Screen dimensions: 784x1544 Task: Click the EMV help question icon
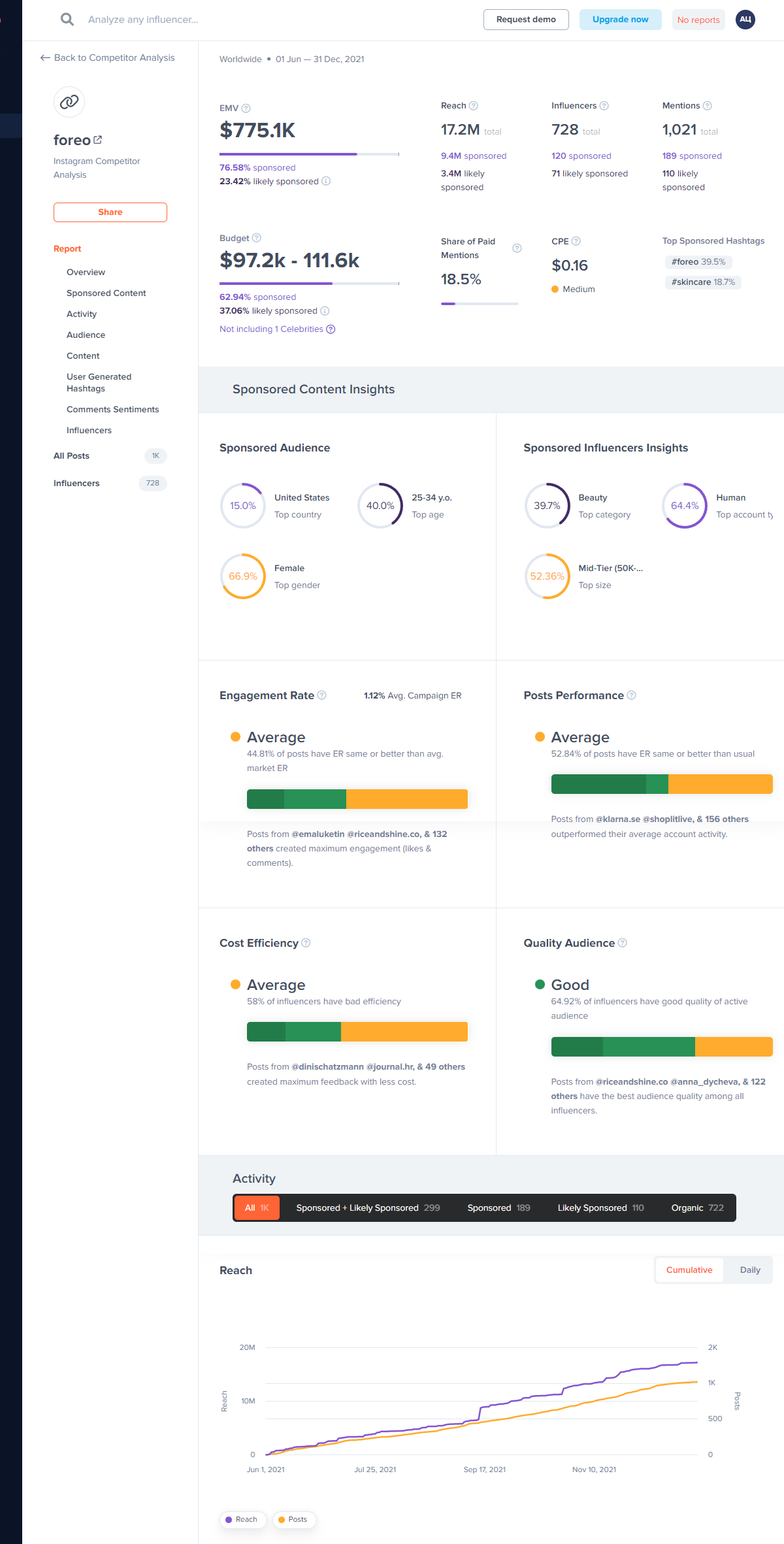click(x=246, y=108)
